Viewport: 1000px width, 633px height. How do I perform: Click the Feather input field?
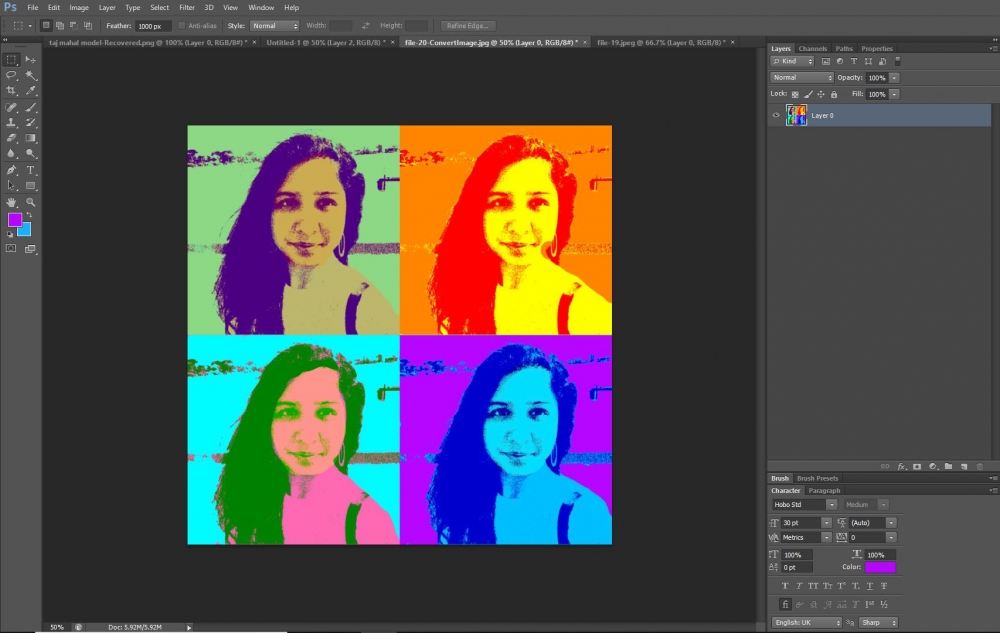click(153, 25)
